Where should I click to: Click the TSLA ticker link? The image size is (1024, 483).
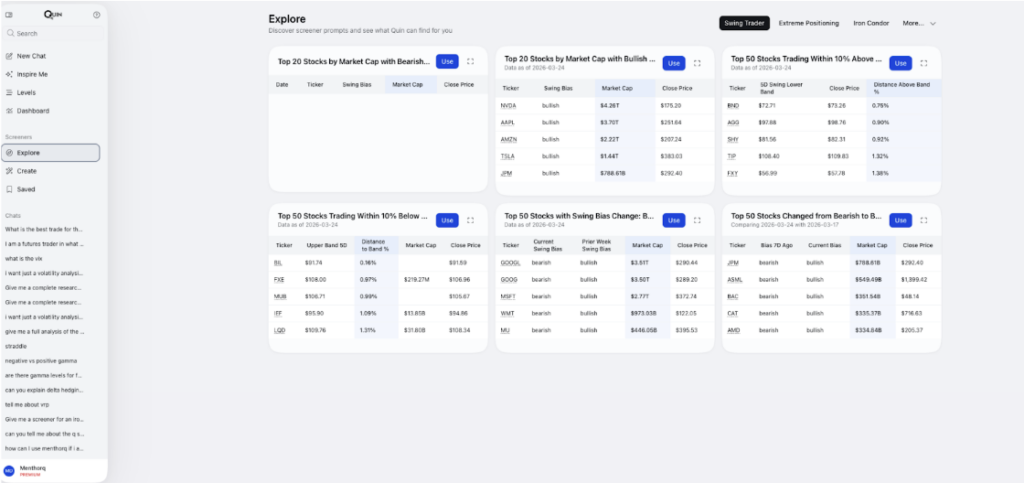point(507,157)
